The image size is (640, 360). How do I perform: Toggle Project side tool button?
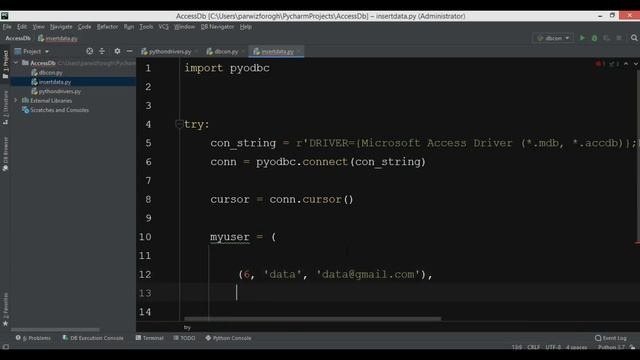[x=5, y=64]
